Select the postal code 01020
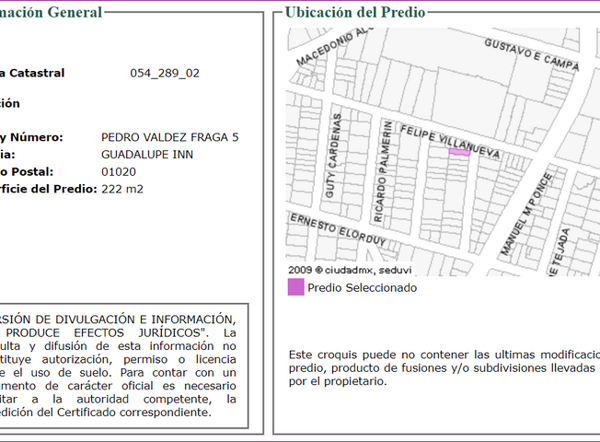The image size is (600, 442). 118,171
